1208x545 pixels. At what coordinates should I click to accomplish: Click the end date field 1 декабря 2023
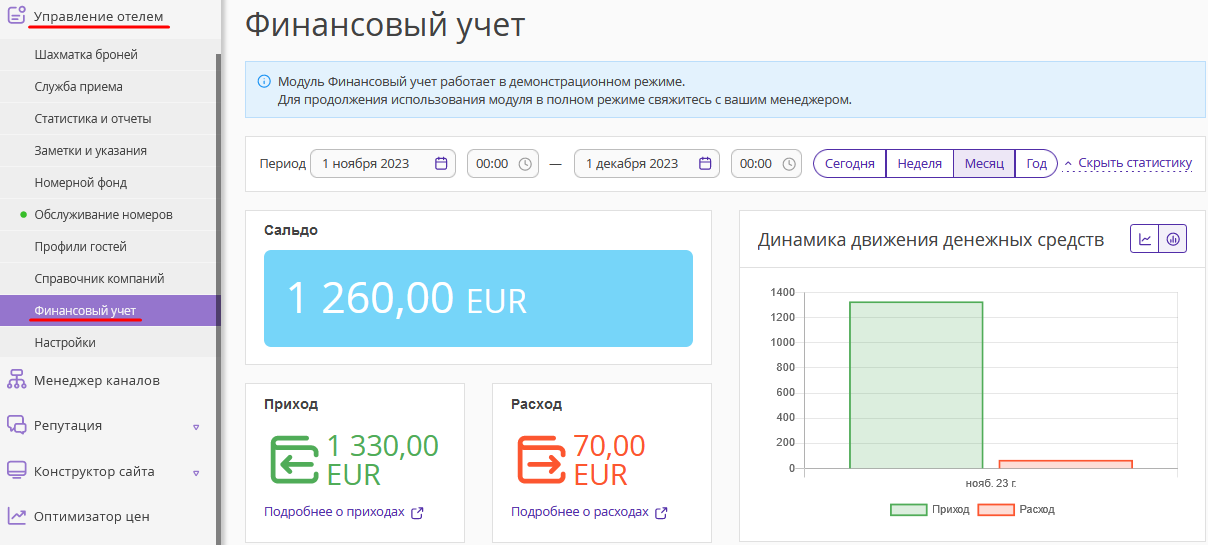[x=647, y=164]
